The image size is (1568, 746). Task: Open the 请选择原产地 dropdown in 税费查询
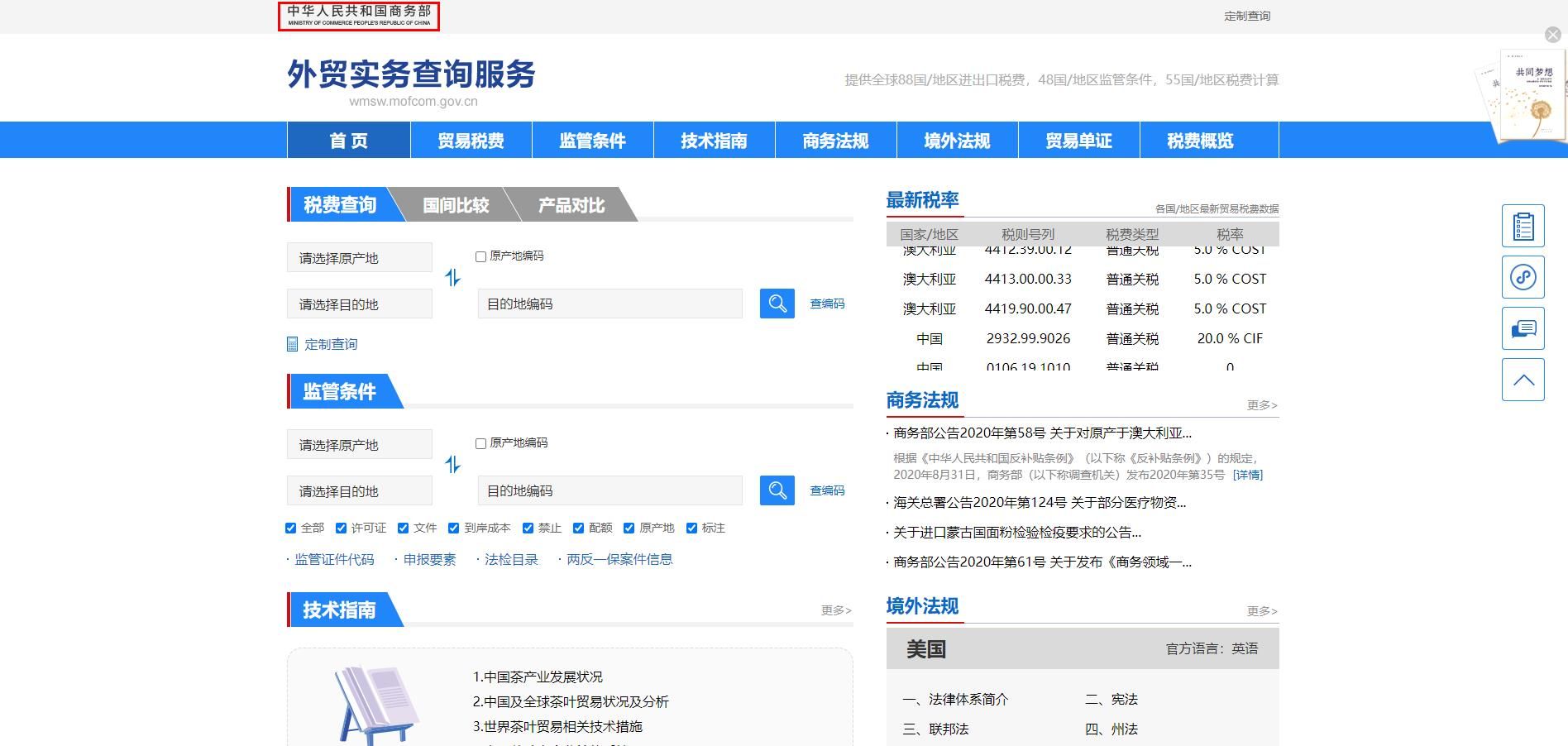coord(359,257)
